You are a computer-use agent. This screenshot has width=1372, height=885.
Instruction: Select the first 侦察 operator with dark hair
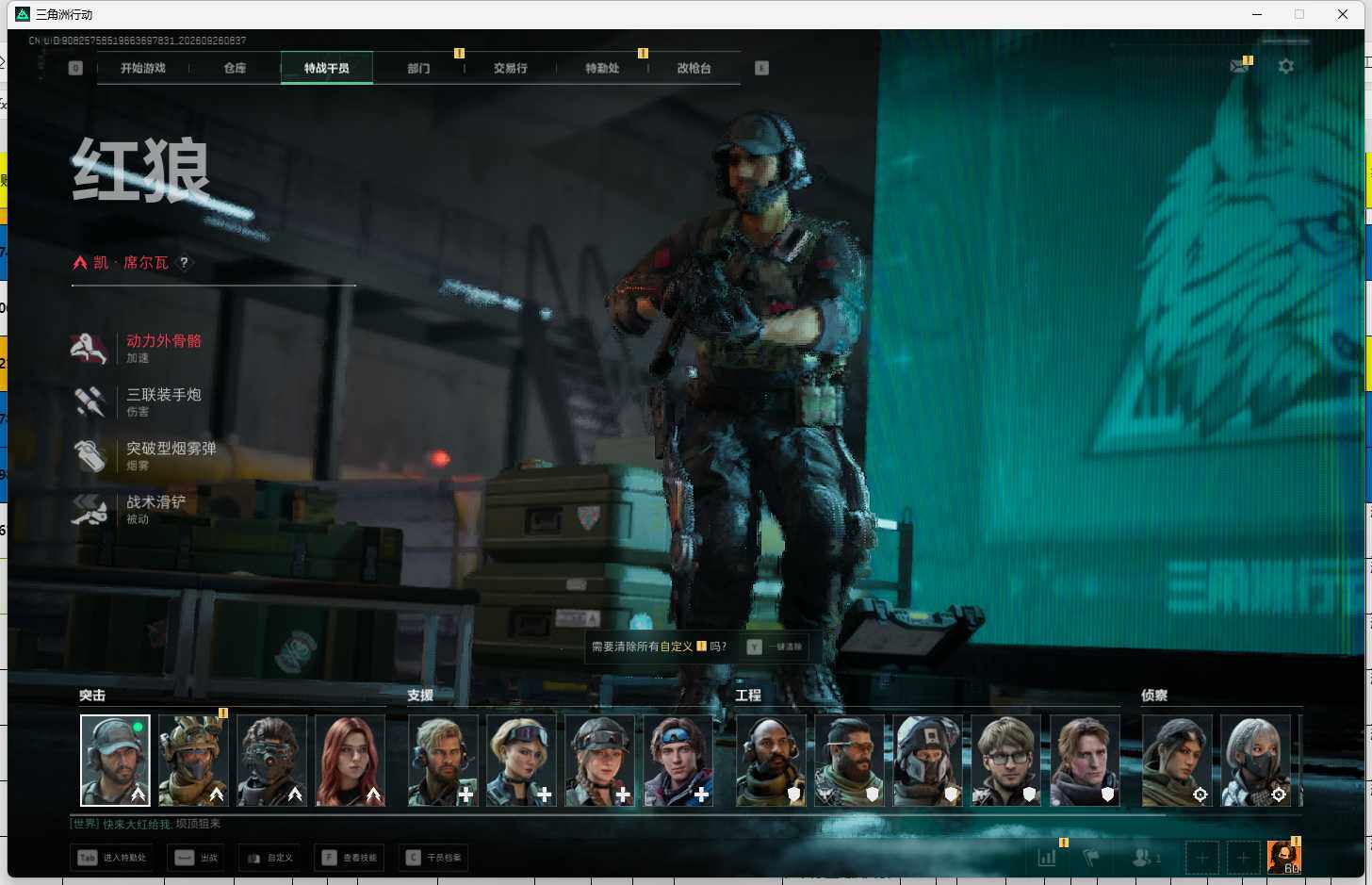point(1177,761)
